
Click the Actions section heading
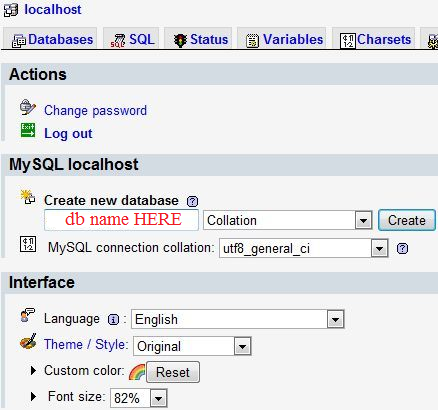[38, 74]
